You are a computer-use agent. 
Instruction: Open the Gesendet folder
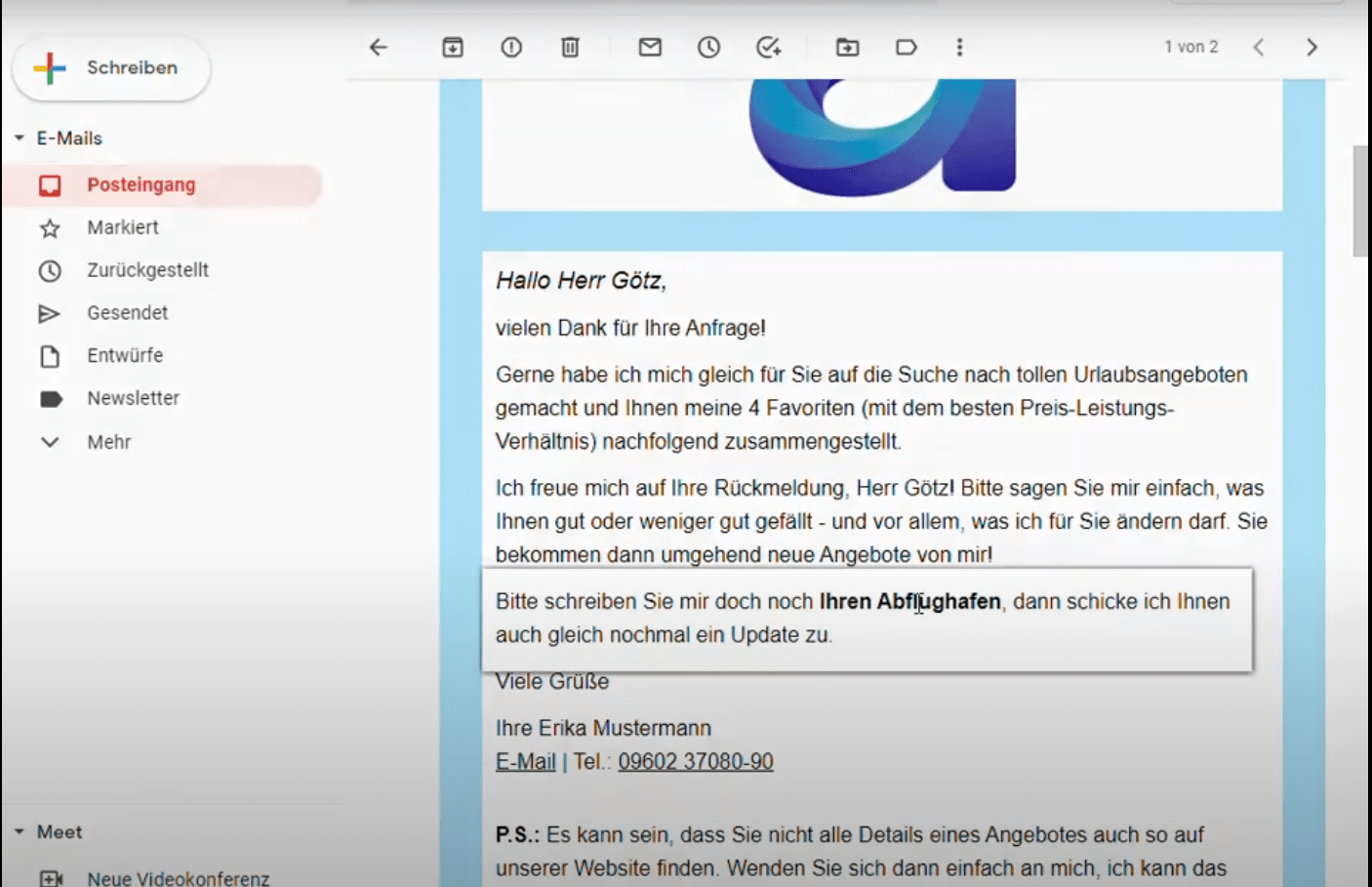[x=127, y=313]
